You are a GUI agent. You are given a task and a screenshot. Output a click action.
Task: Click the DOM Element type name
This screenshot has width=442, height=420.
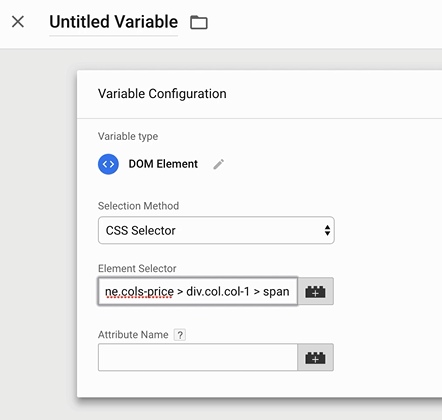tap(163, 164)
